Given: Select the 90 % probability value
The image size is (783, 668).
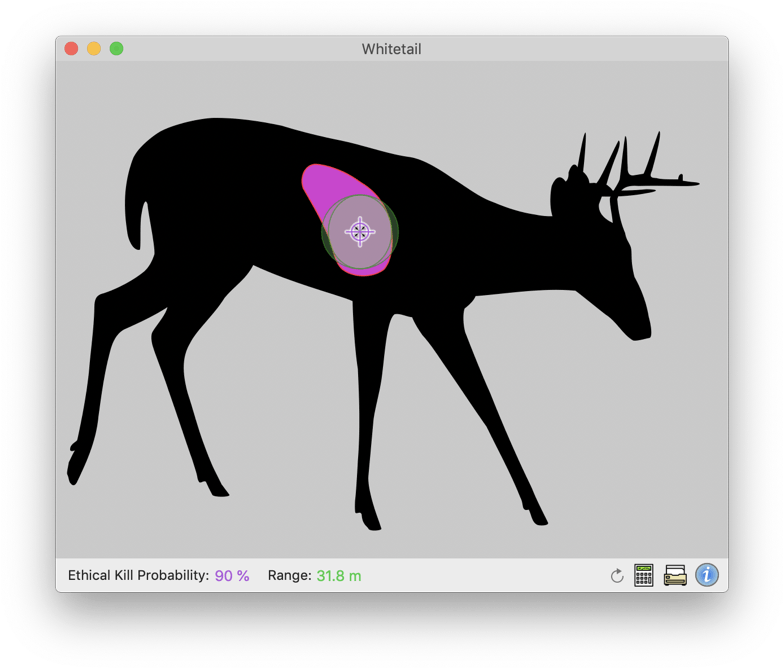Looking at the screenshot, I should pos(232,576).
